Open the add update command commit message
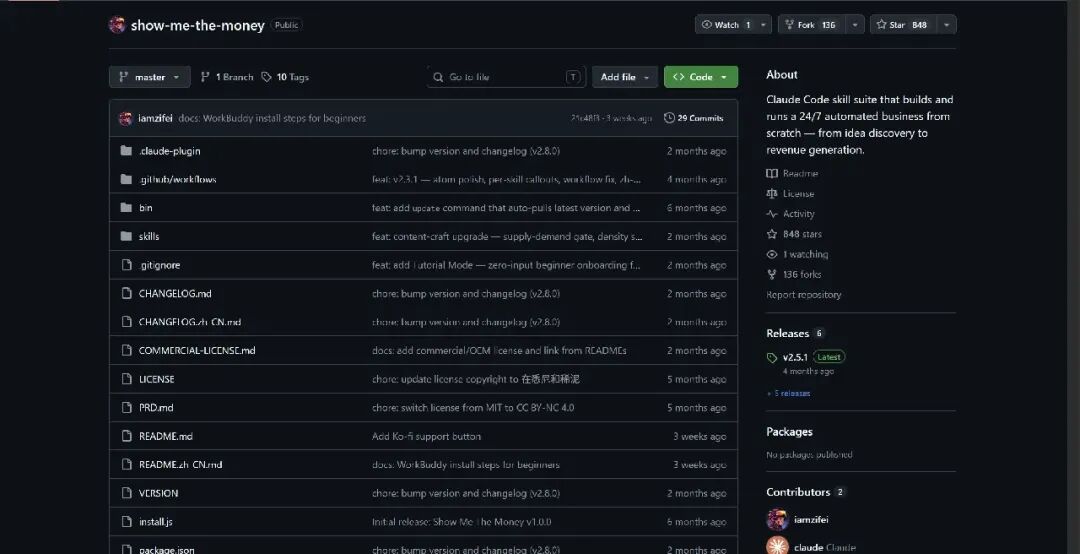This screenshot has height=554, width=1080. pyautogui.click(x=506, y=208)
